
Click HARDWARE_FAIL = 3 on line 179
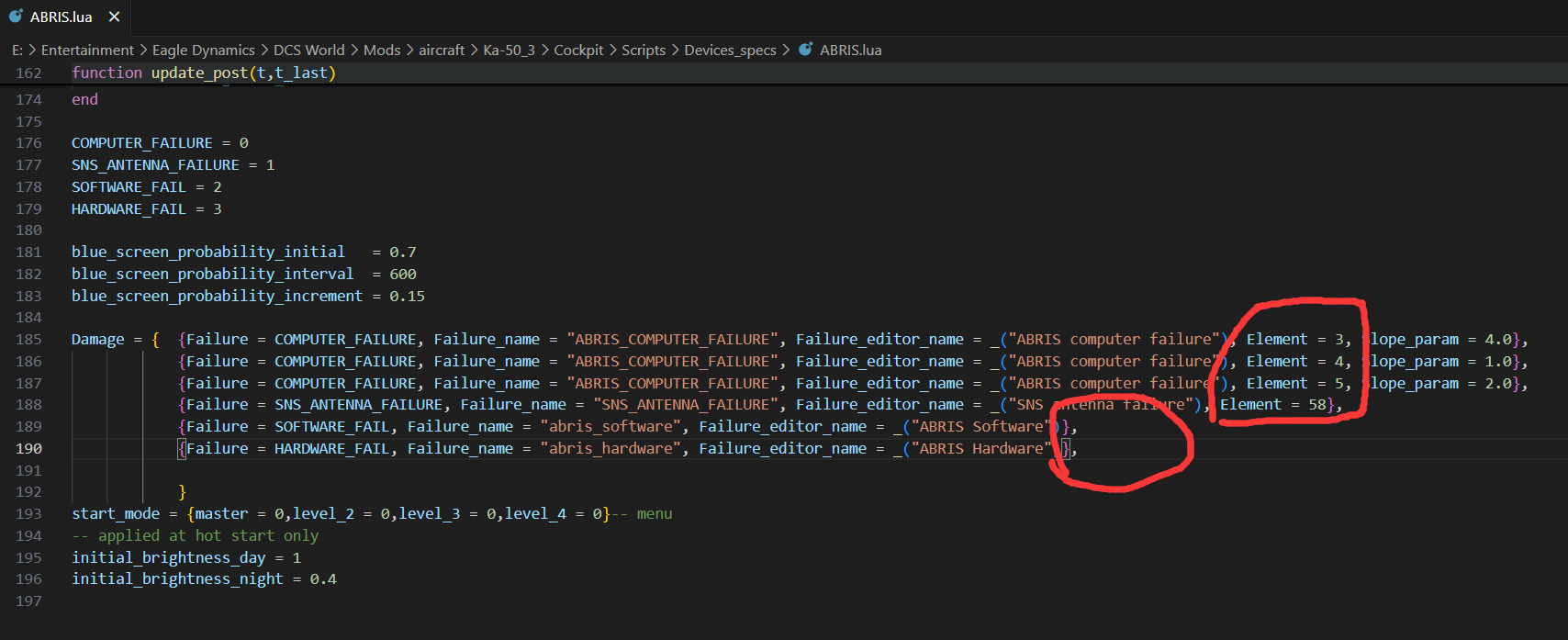click(x=147, y=209)
